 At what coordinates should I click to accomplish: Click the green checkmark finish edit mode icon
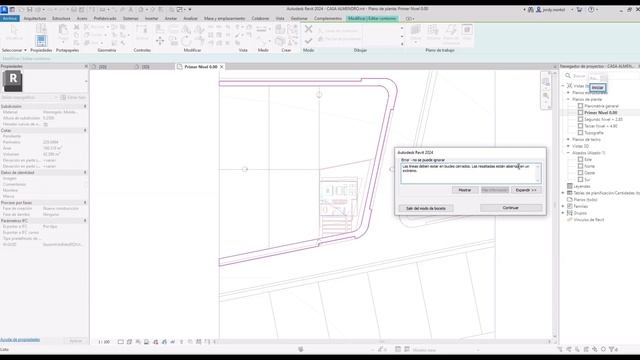[x=309, y=40]
